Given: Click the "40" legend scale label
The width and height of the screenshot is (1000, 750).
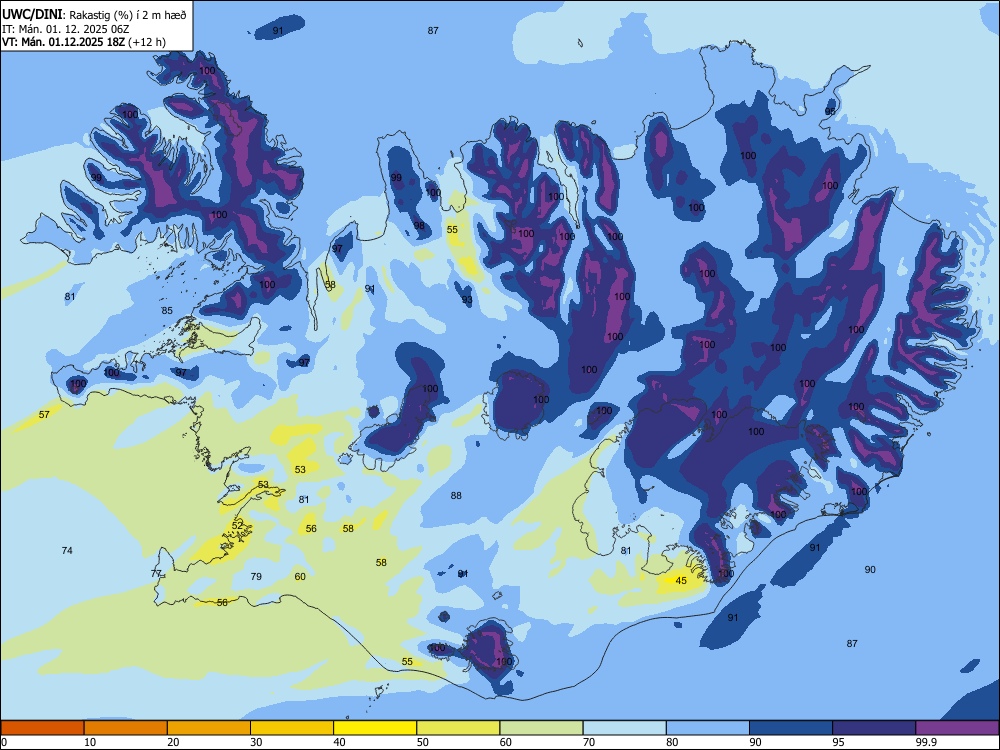Looking at the screenshot, I should pos(339,742).
